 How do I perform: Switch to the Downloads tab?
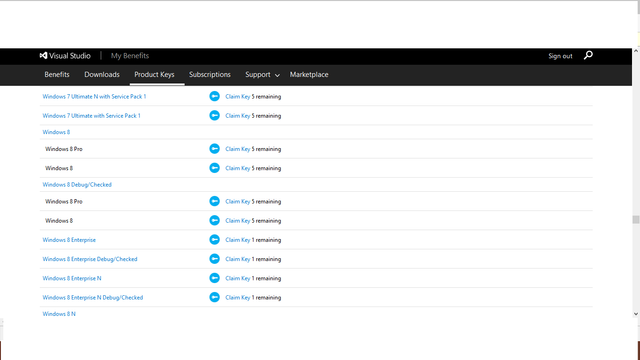click(102, 75)
